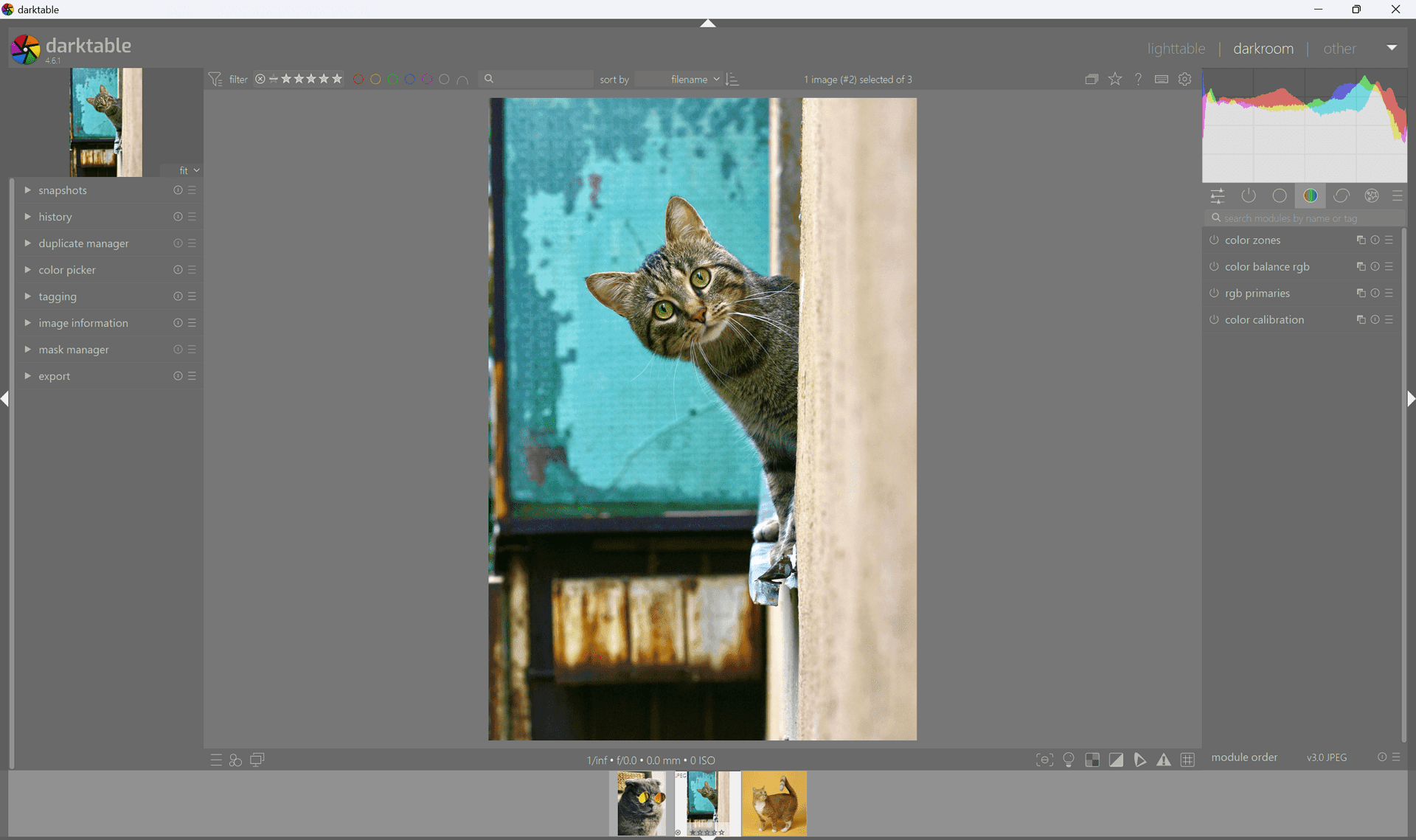Click the star overlays toggle icon

(x=1115, y=79)
